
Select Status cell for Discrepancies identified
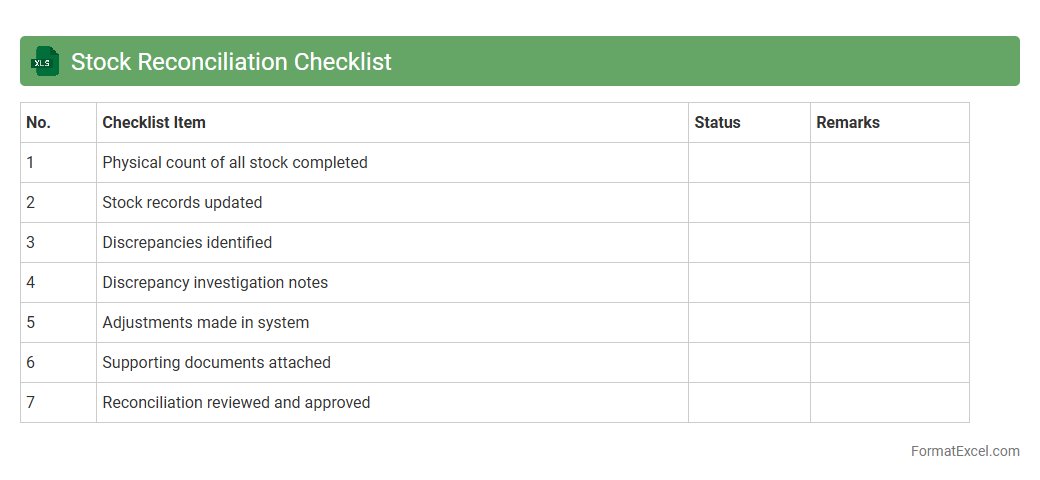coord(749,242)
